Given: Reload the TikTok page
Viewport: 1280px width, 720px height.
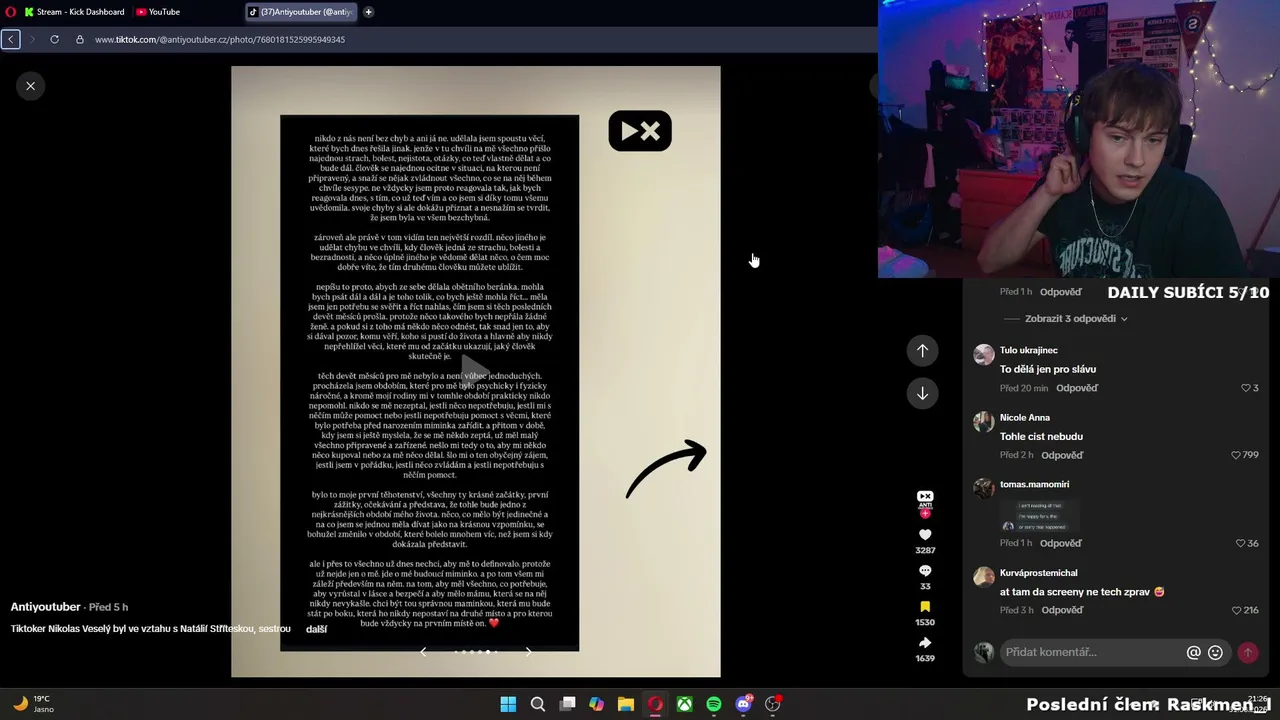Looking at the screenshot, I should [54, 39].
